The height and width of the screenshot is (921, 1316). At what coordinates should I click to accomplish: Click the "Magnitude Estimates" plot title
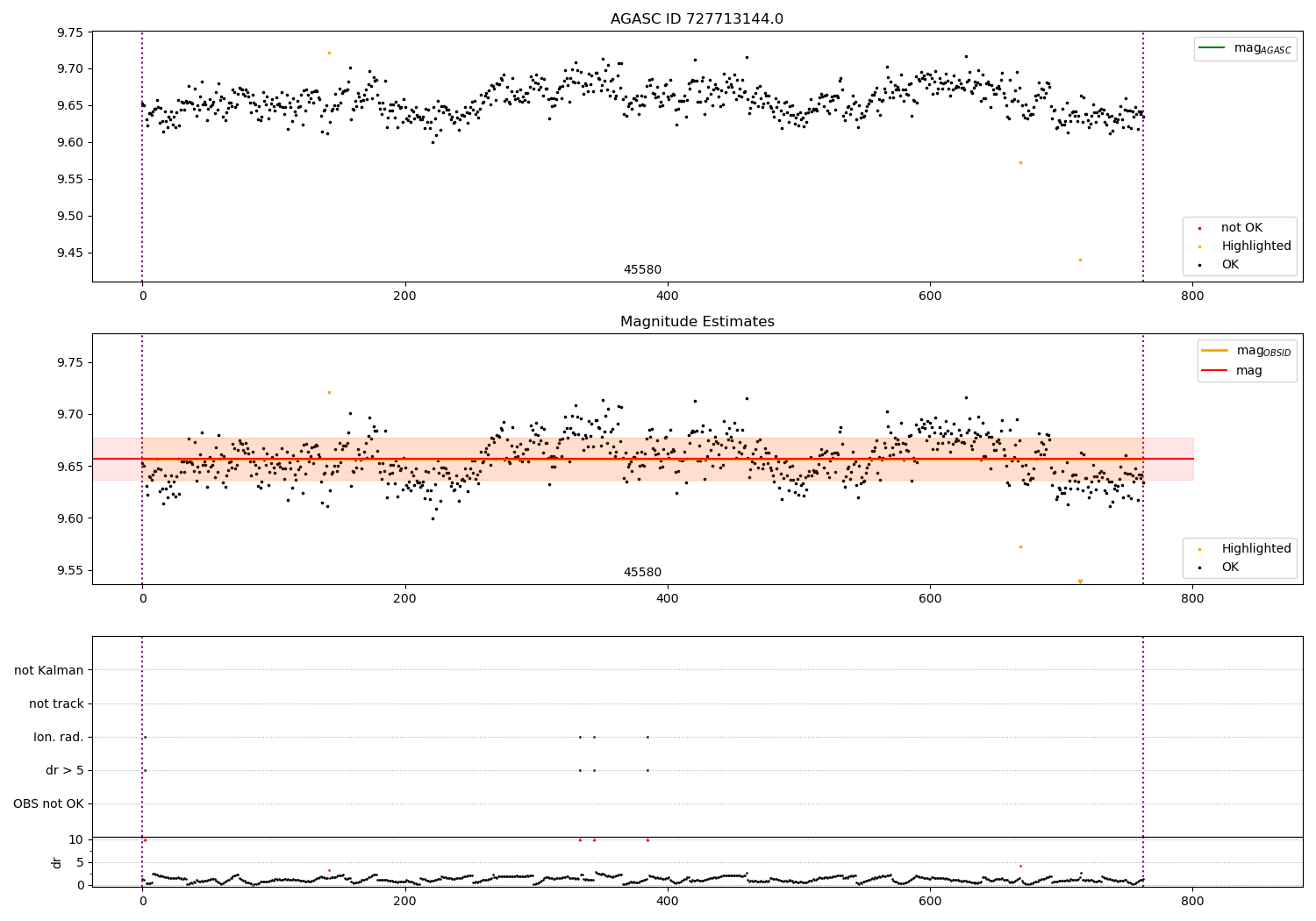click(697, 322)
